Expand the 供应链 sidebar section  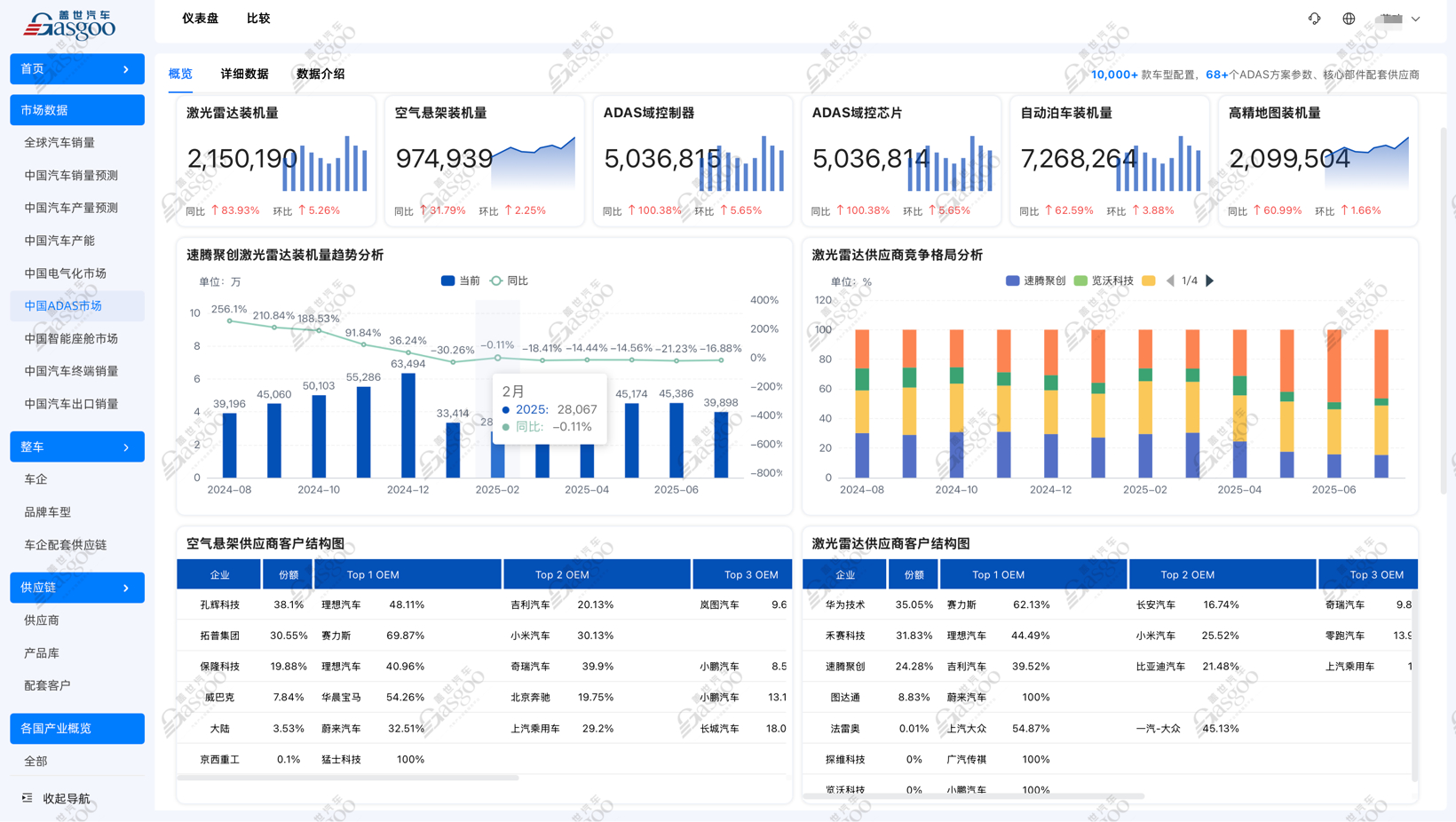(77, 588)
